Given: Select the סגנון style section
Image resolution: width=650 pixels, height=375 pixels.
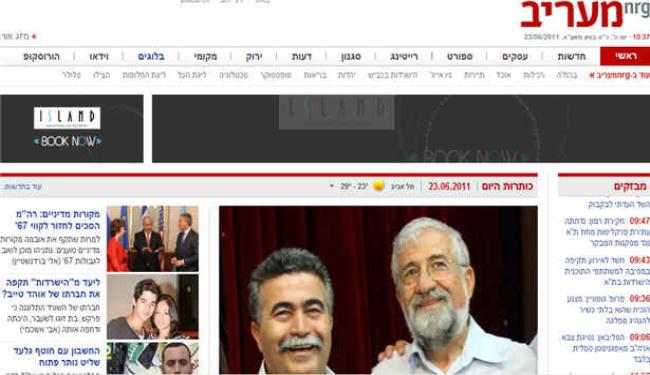Looking at the screenshot, I should point(351,56).
